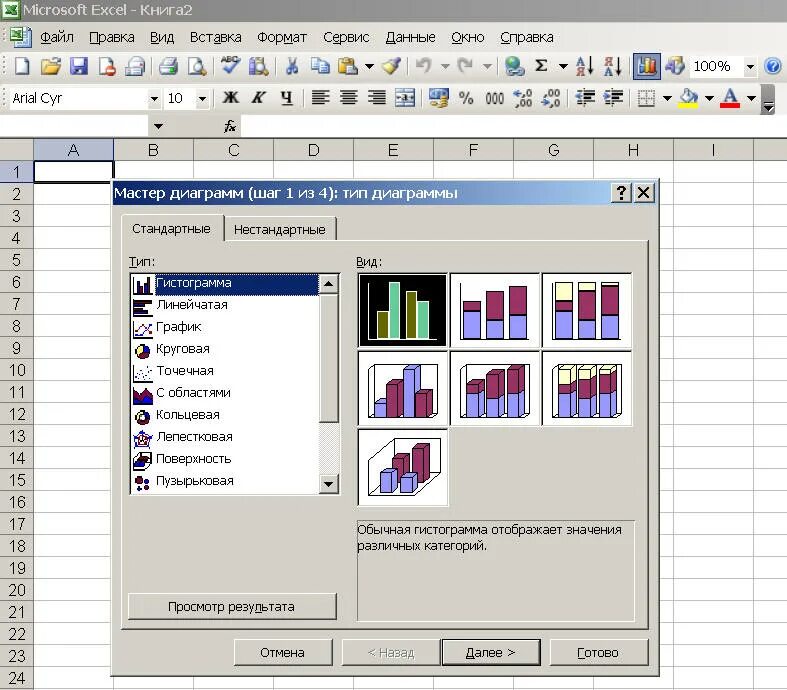Screen dimensions: 787x690
Task: Choose the stacked histogram thumbnail
Action: pyautogui.click(x=494, y=310)
